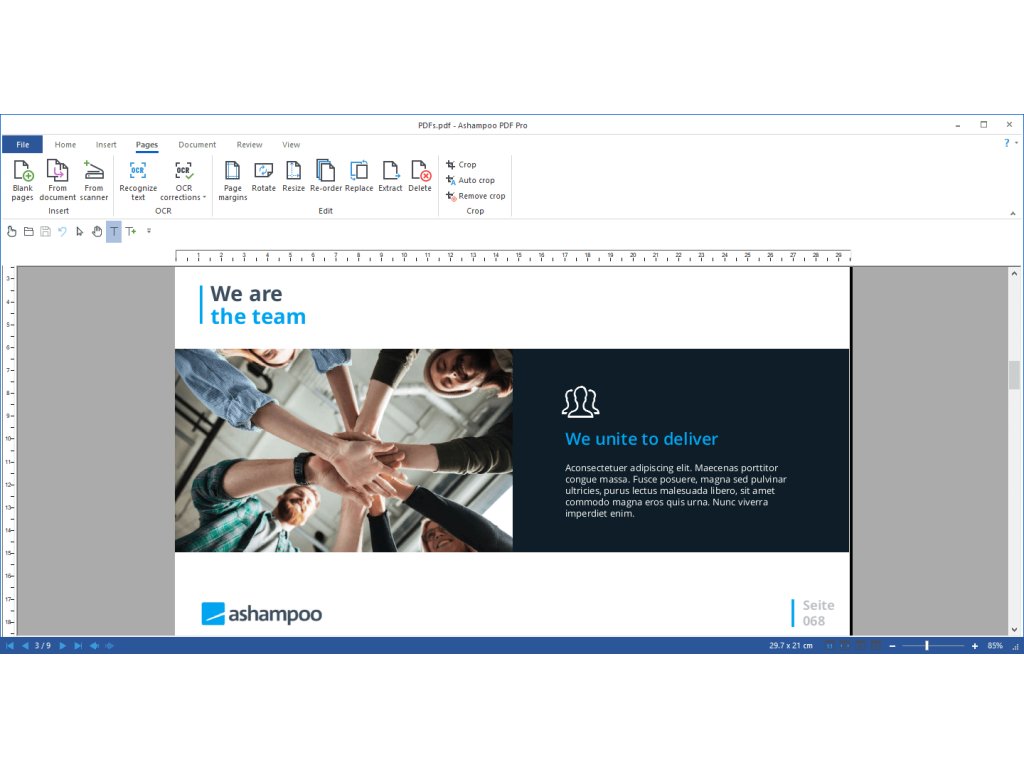Collapse the ribbon with the chevron

(x=1013, y=213)
